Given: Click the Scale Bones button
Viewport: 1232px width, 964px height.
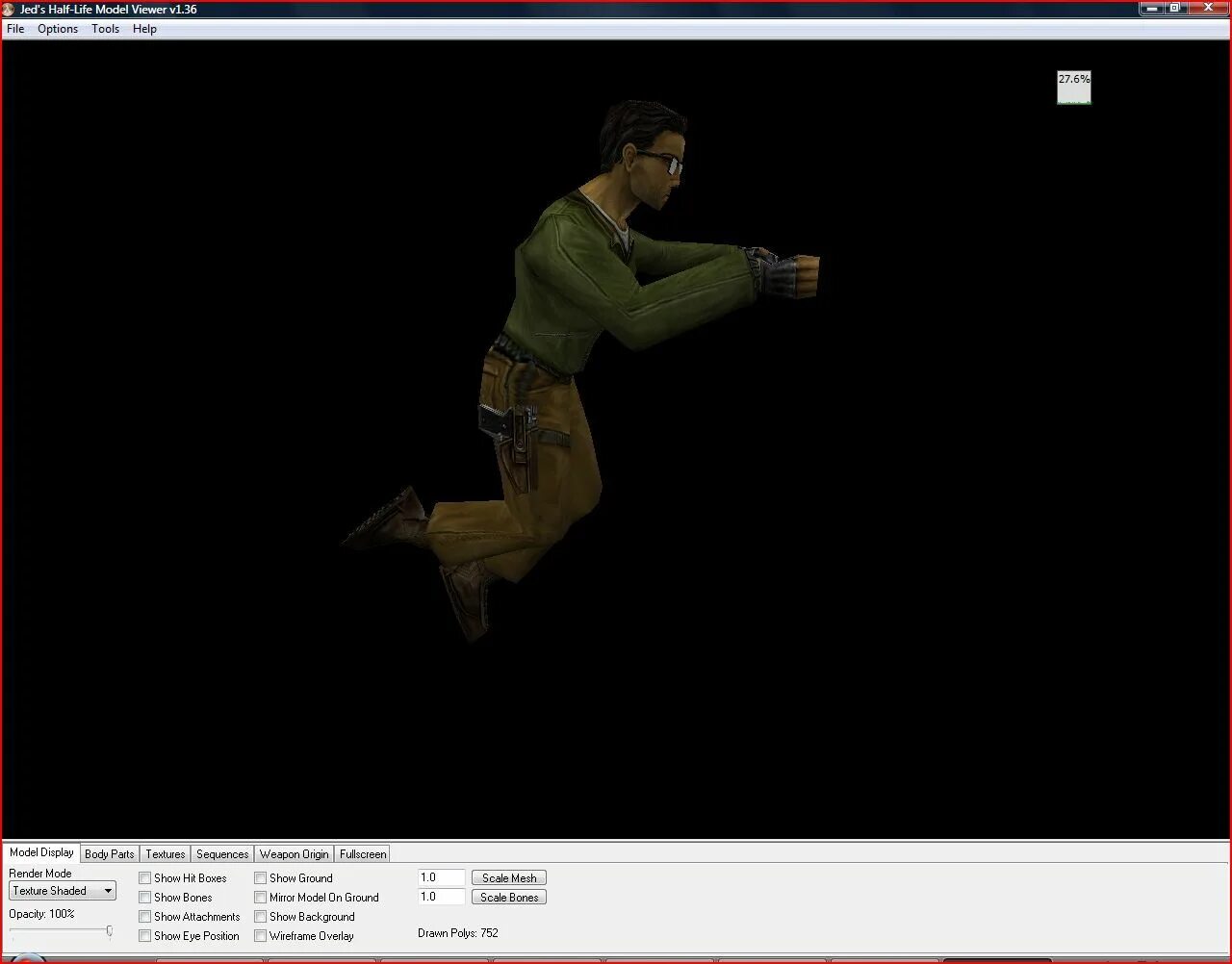Looking at the screenshot, I should point(509,898).
